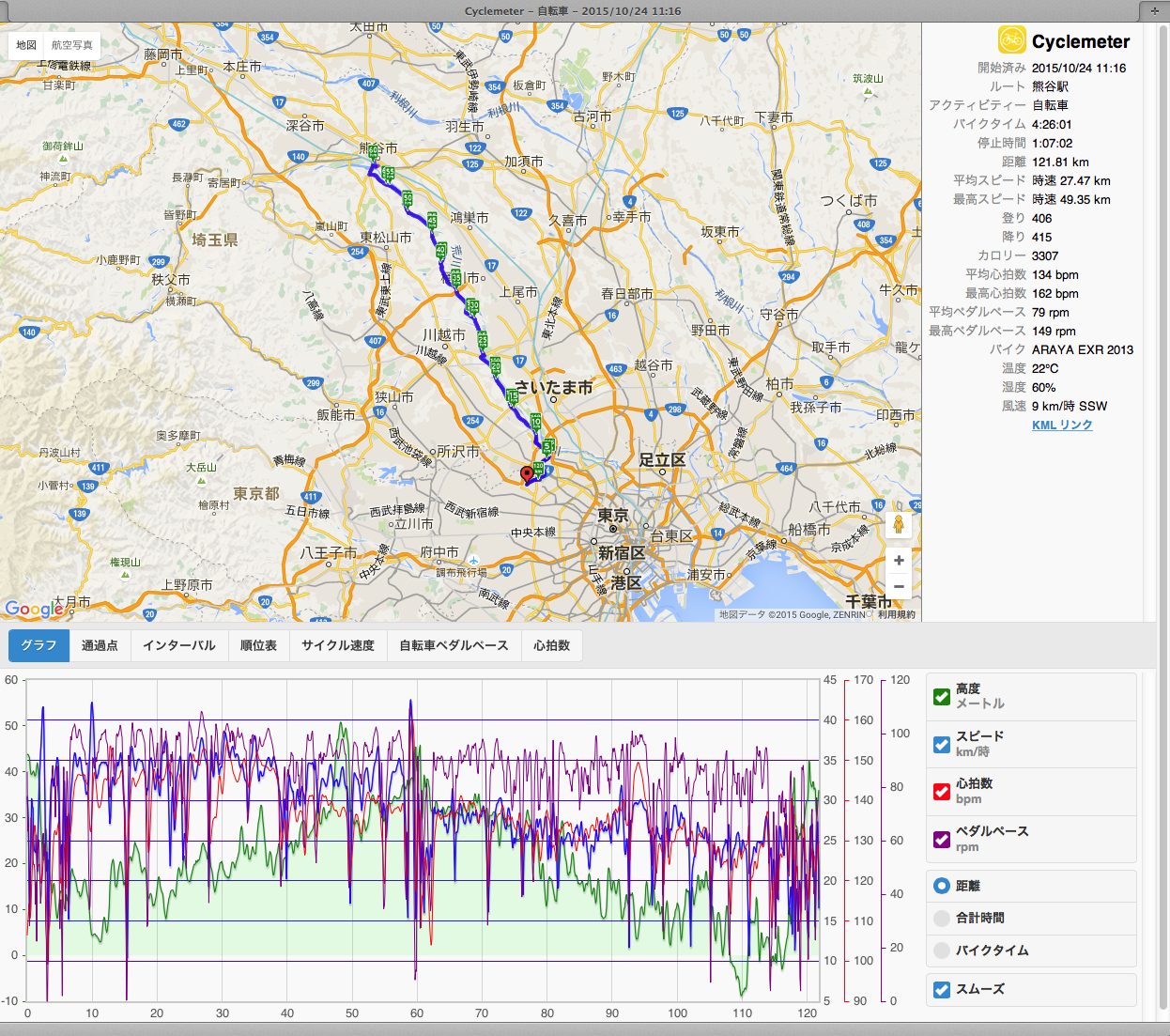Screen dimensions: 1170x1036
Task: Click the 所沢市 label on the map
Action: tap(458, 451)
